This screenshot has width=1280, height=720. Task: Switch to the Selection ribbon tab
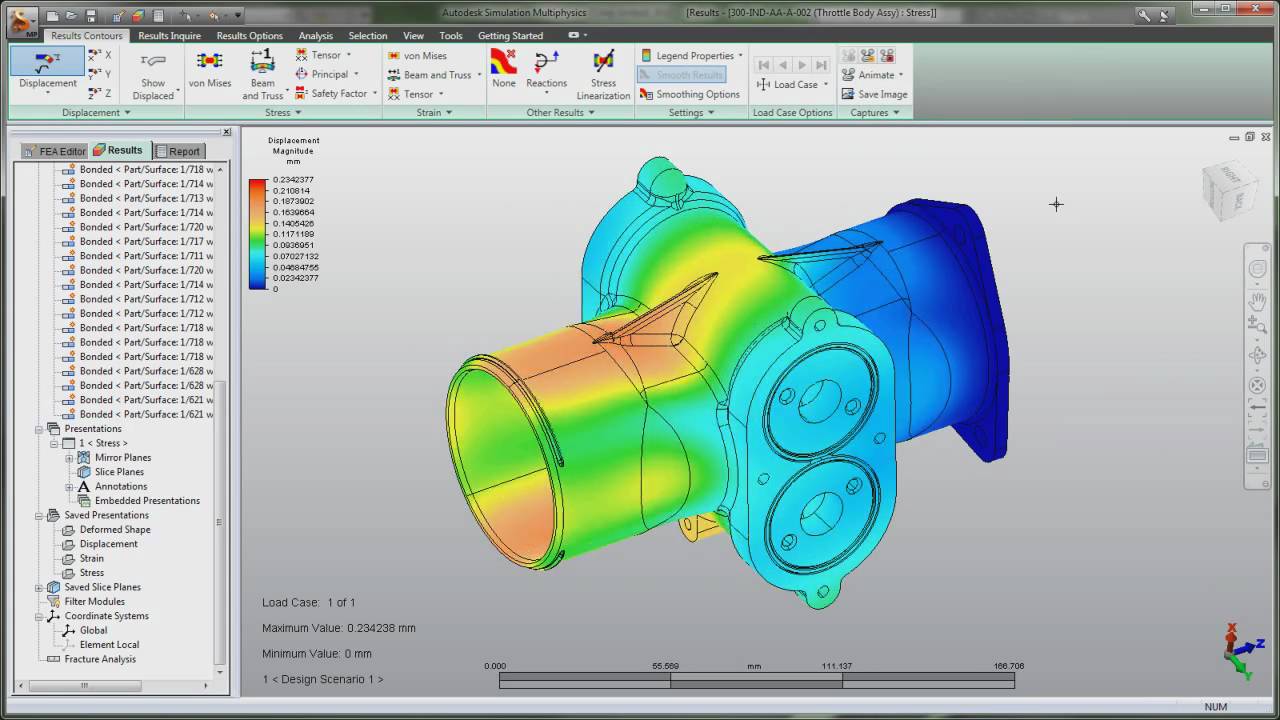click(367, 36)
